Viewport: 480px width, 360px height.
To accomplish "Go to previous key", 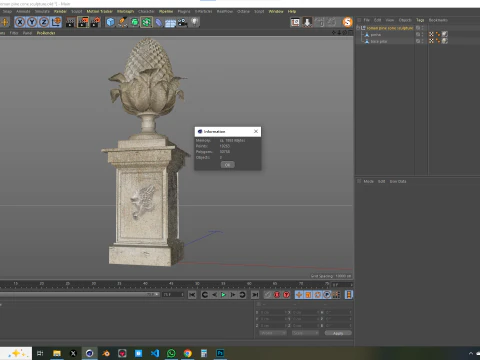I will pyautogui.click(x=205, y=295).
